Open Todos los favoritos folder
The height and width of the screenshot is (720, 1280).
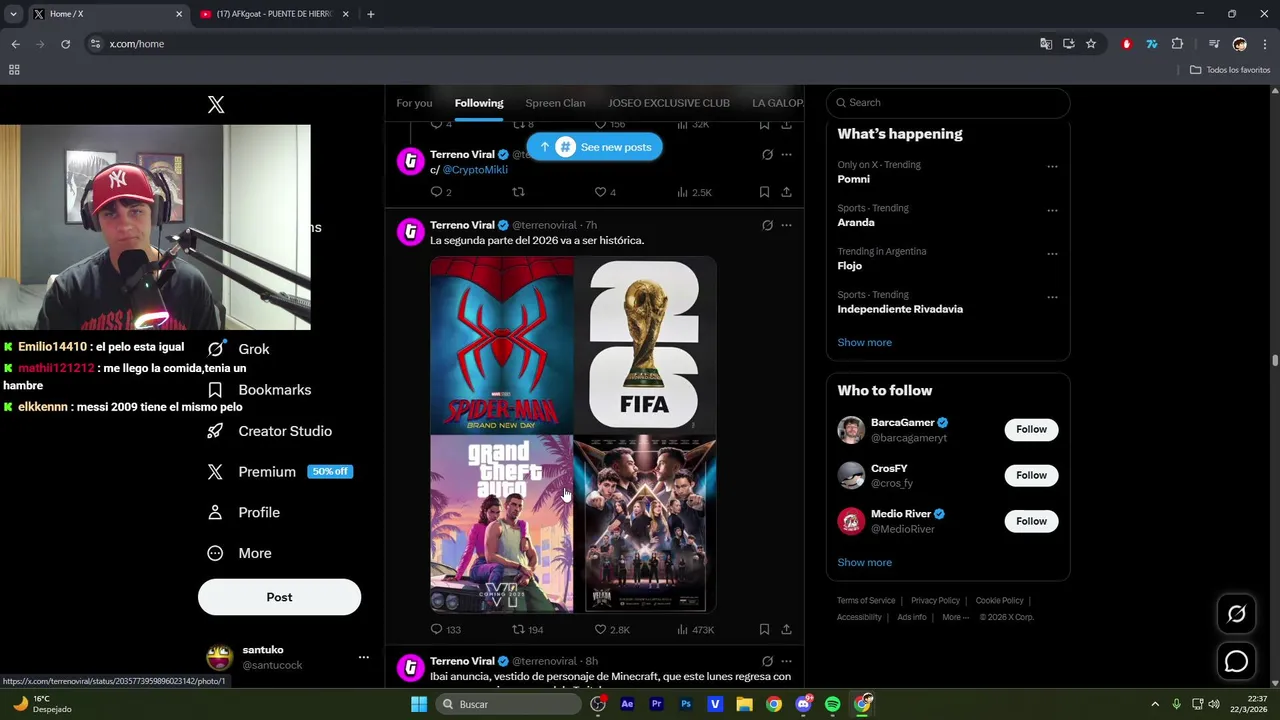[x=1230, y=70]
